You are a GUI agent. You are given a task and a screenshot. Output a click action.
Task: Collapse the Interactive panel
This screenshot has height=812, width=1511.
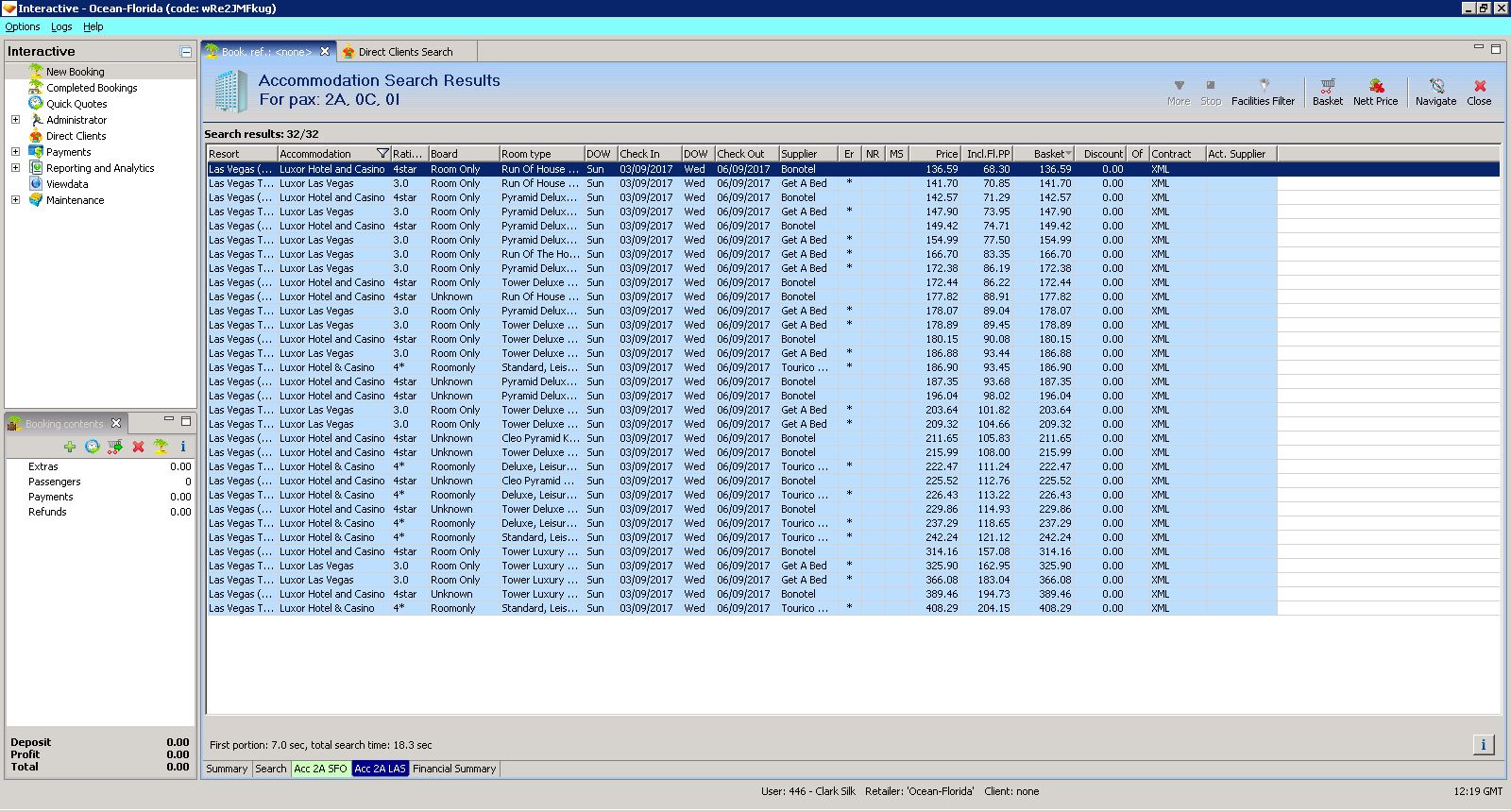coord(186,52)
